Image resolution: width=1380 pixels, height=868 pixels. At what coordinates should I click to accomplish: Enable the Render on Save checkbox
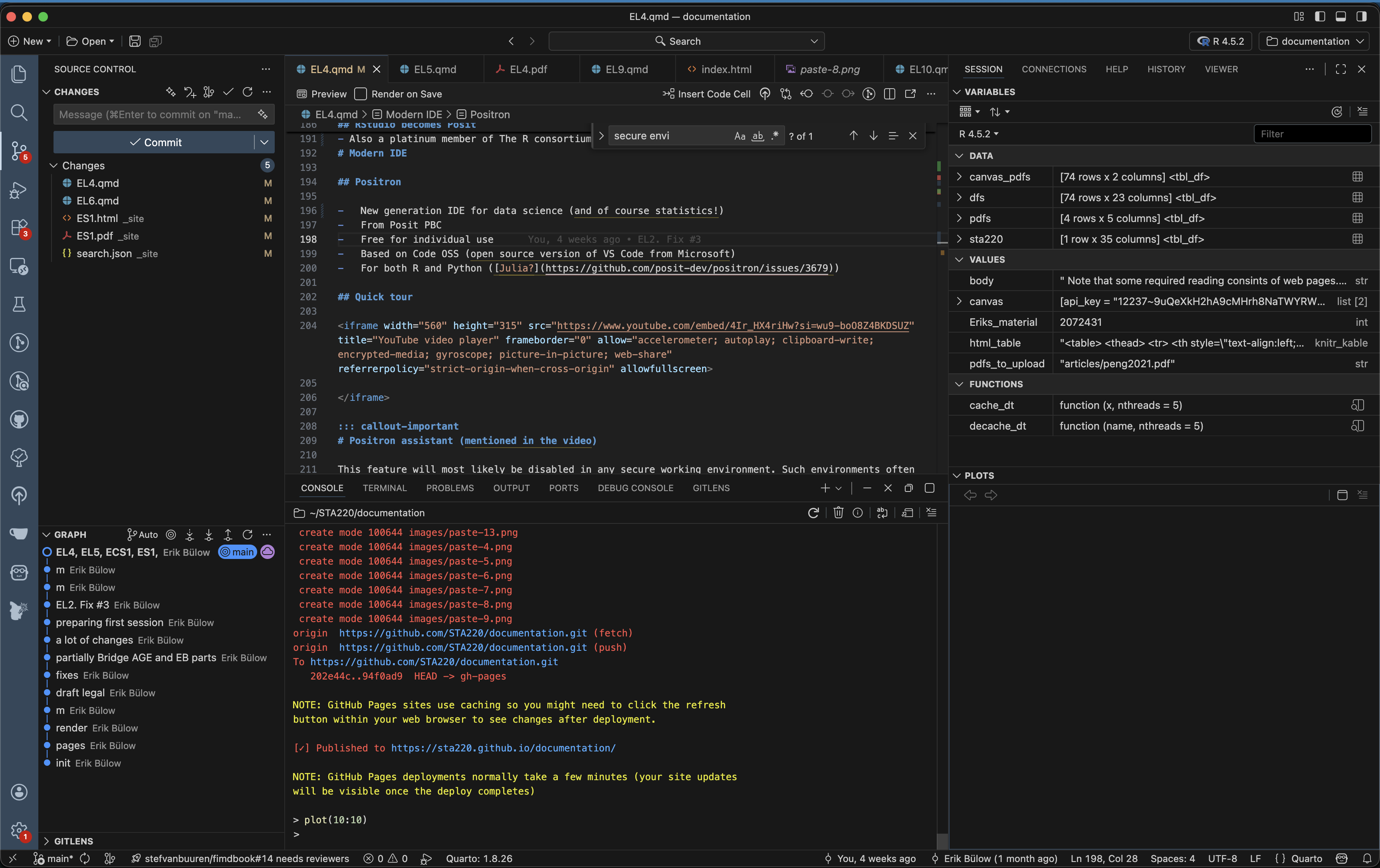[361, 94]
